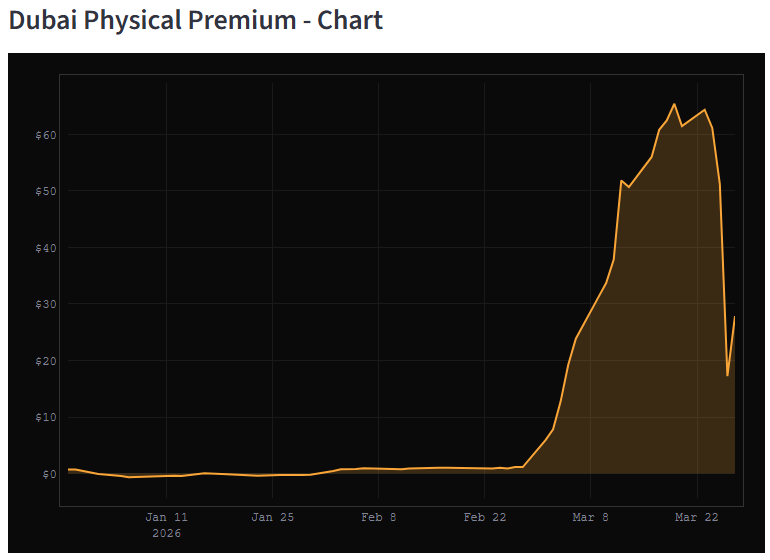Click the 'Dubai Physical Premium - Chart' heading
This screenshot has height=560, width=770.
pos(195,21)
